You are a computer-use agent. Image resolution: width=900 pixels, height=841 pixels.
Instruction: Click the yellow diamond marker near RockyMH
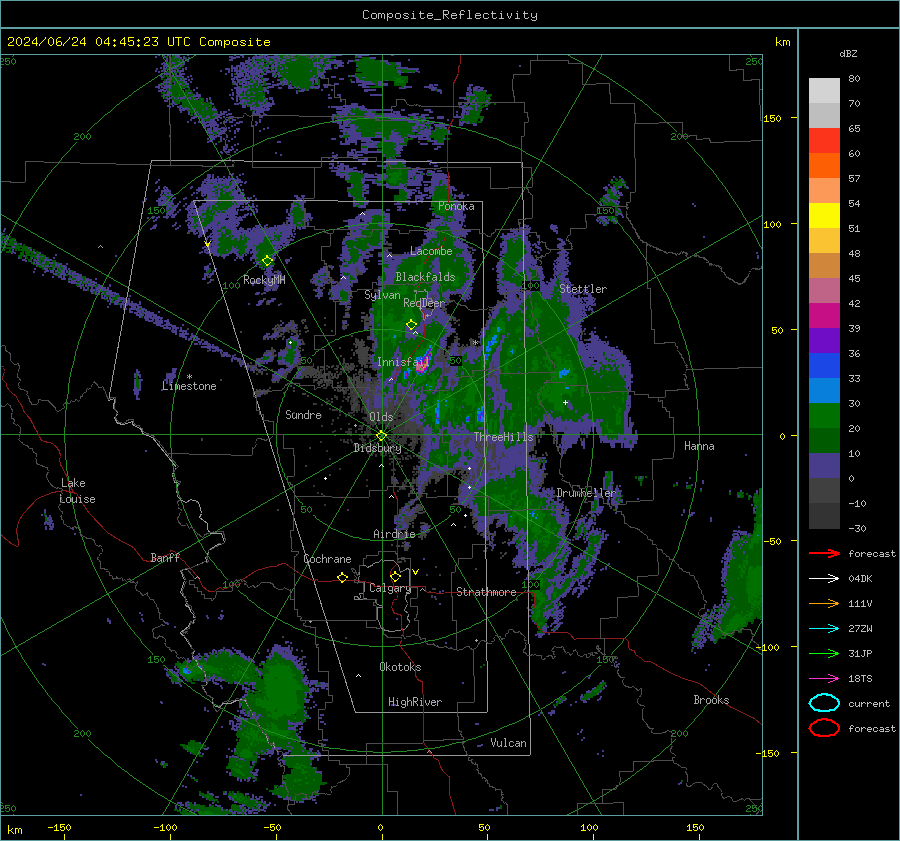(267, 261)
